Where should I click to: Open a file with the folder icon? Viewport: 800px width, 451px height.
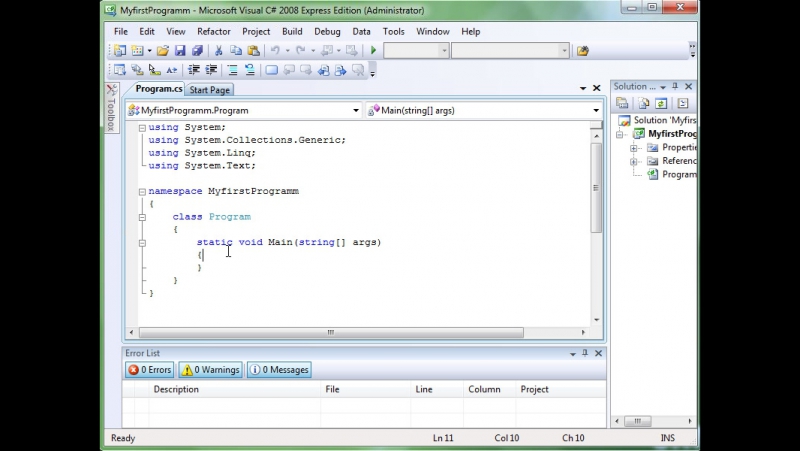click(163, 51)
